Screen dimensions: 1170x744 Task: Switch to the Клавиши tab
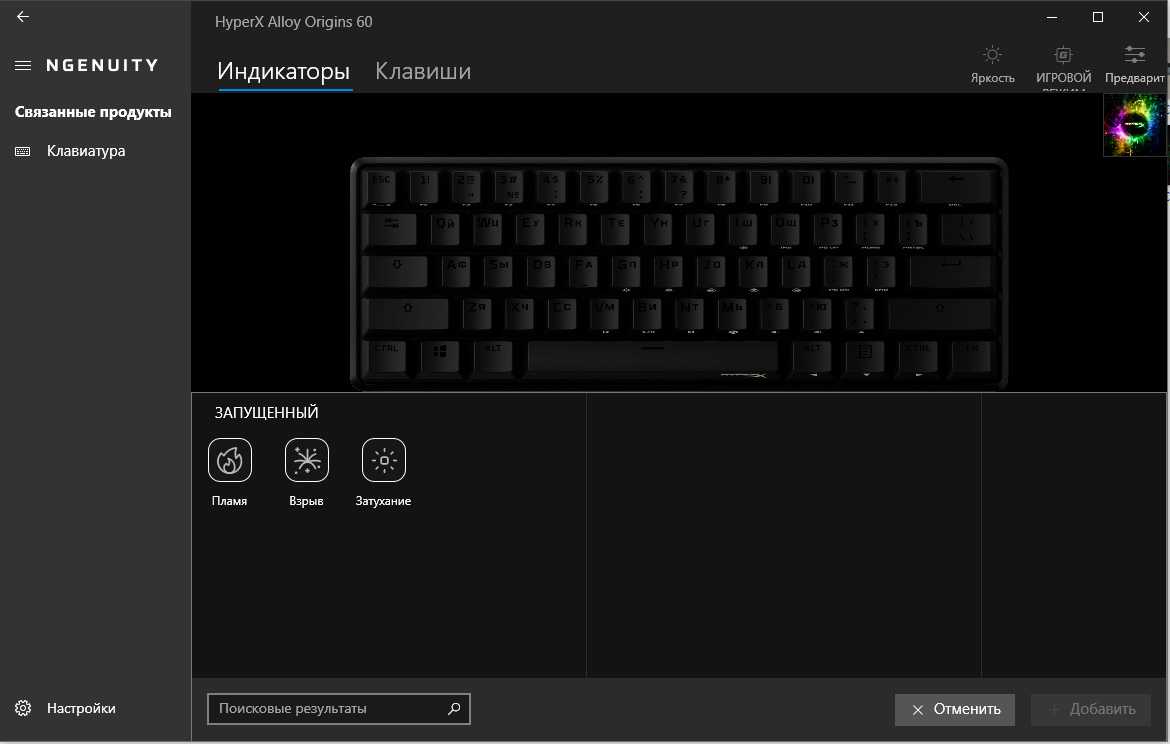coord(423,71)
